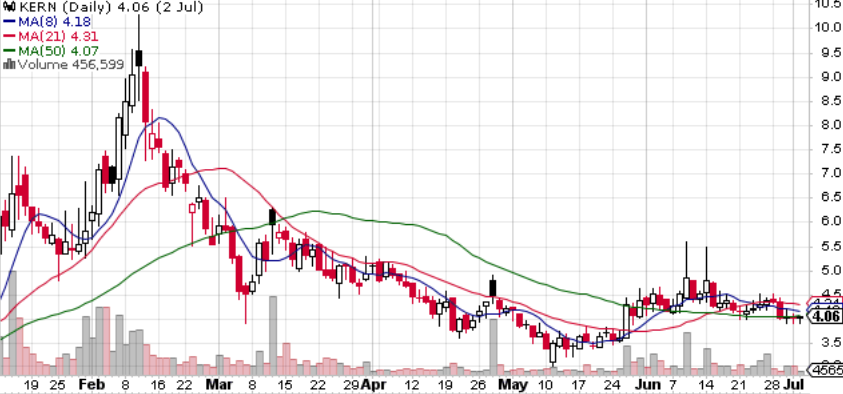The height and width of the screenshot is (394, 843).
Task: Click the 12 date label in April
Action: [x=412, y=385]
